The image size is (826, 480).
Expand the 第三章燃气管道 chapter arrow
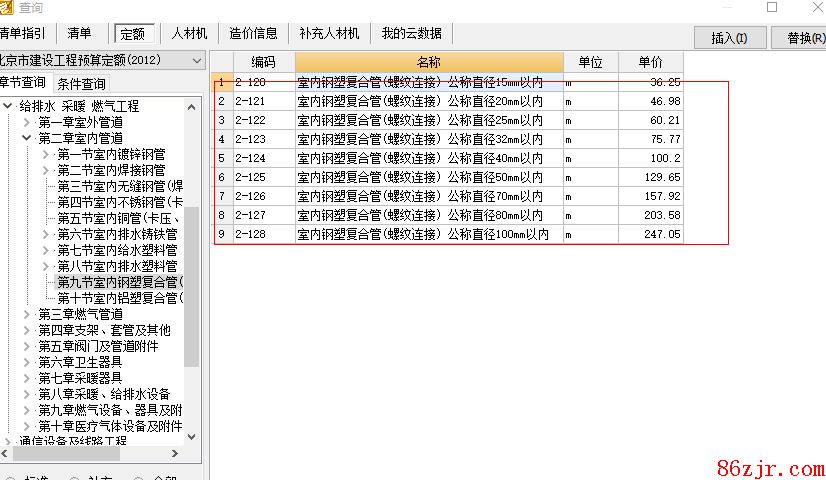(27, 314)
